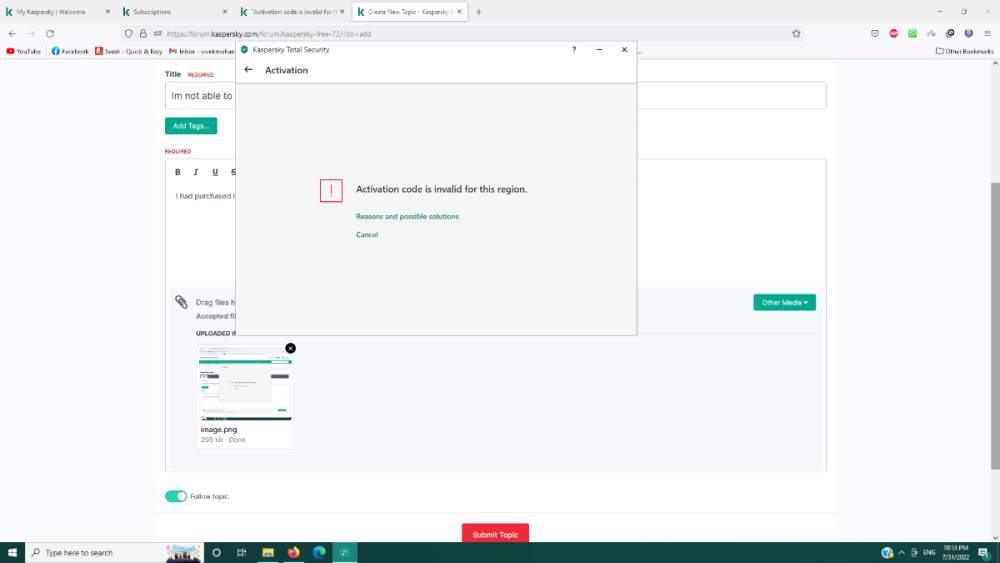This screenshot has height=563, width=1000.
Task: Open the Get Help tray icon
Action: coord(886,553)
